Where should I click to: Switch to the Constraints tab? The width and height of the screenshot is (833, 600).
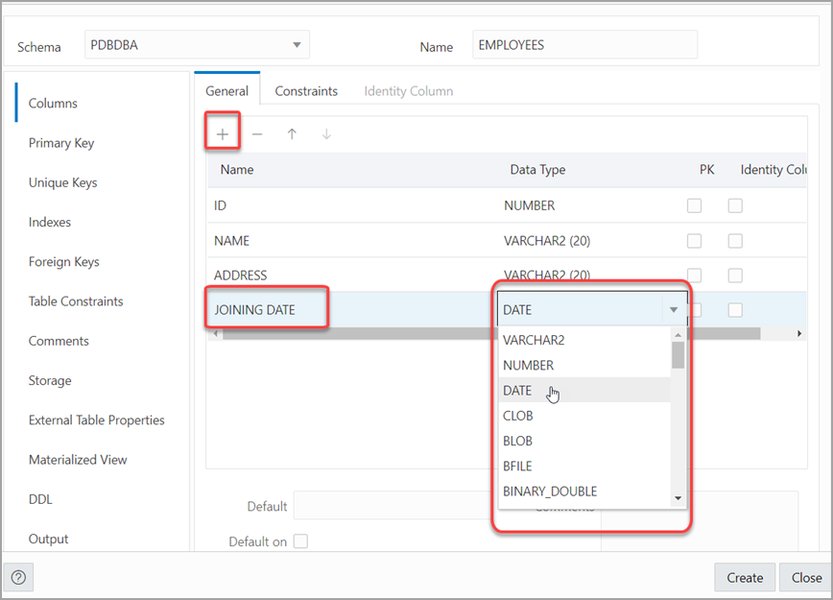(x=306, y=91)
